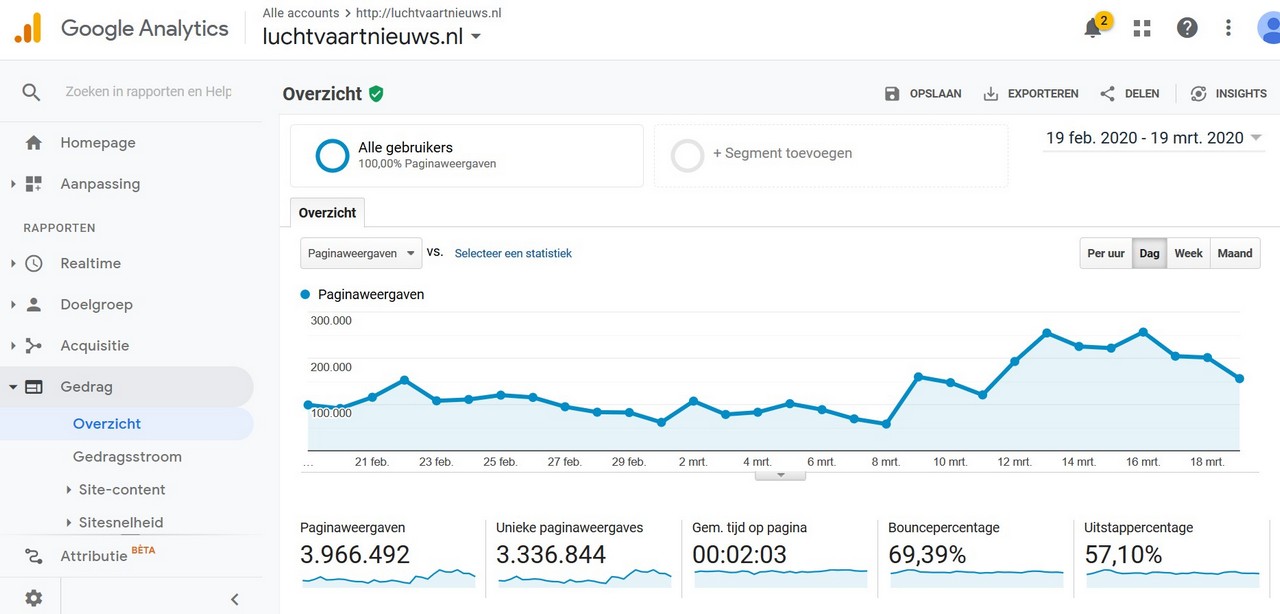
Task: Open the notifications bell icon
Action: pyautogui.click(x=1094, y=29)
